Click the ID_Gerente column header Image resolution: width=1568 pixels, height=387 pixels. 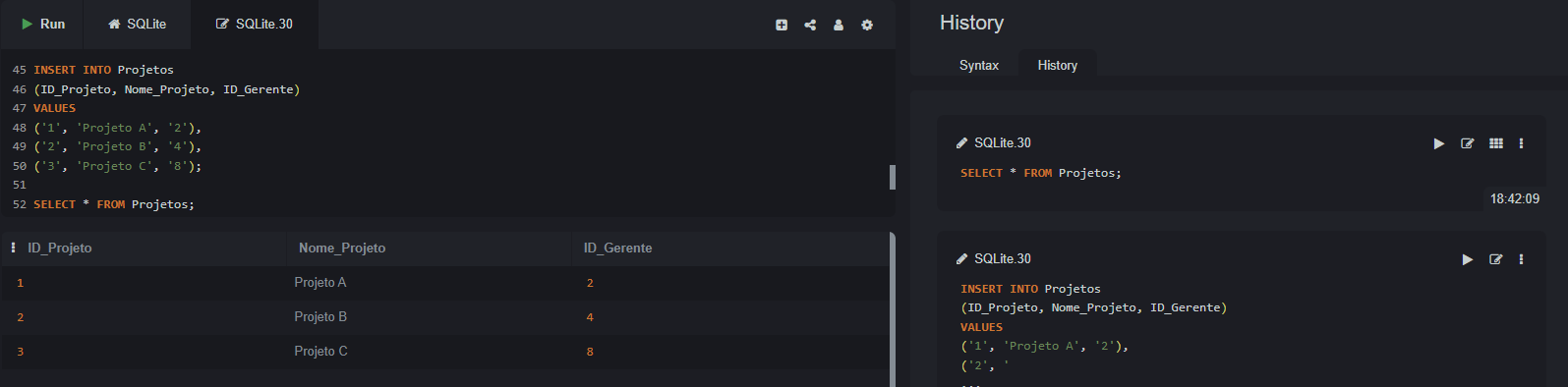(x=618, y=248)
